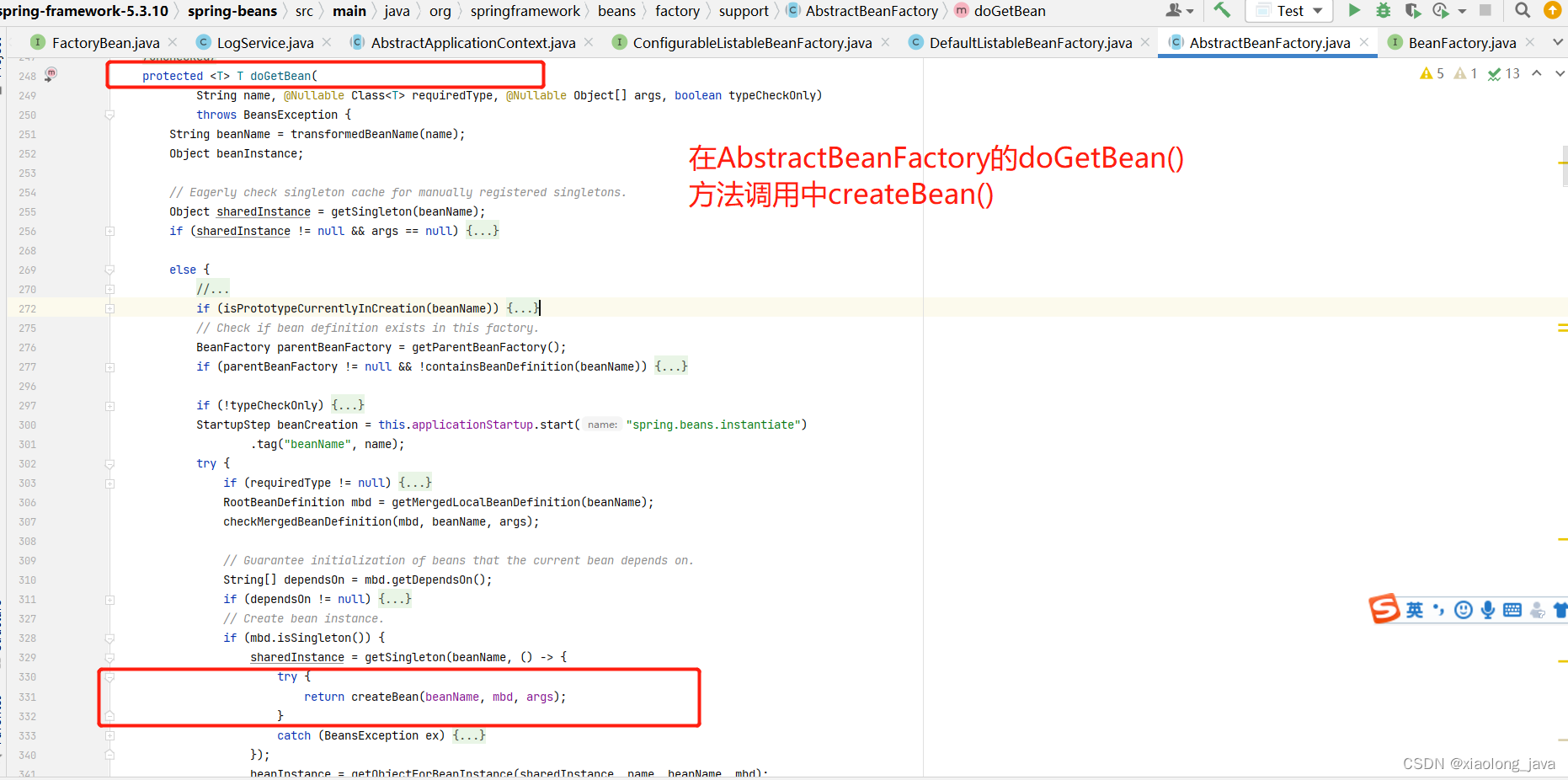Screen dimensions: 1568x780
Task: Collapse the else block on line 269
Action: coord(109,270)
